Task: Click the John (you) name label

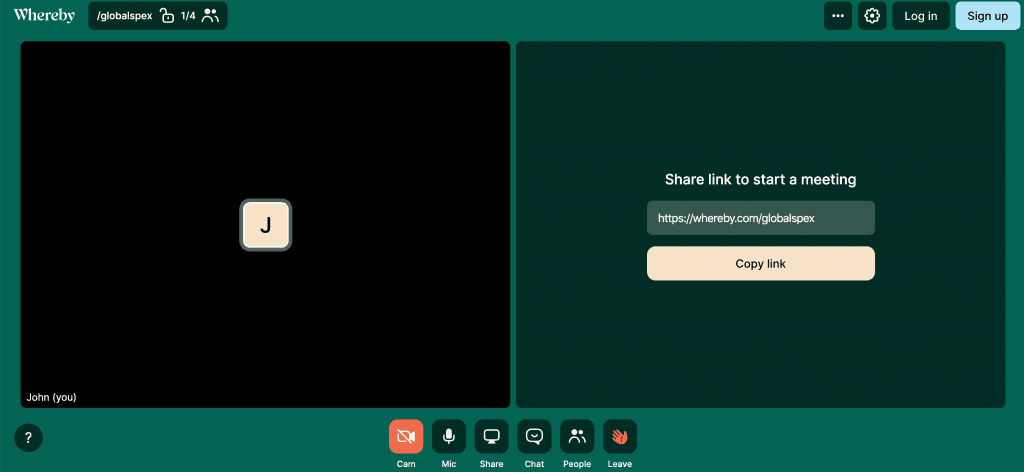Action: (x=52, y=397)
